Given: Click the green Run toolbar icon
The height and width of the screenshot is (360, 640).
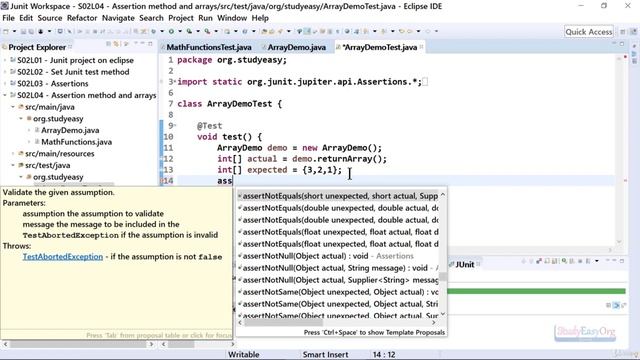Looking at the screenshot, I should pos(171,31).
